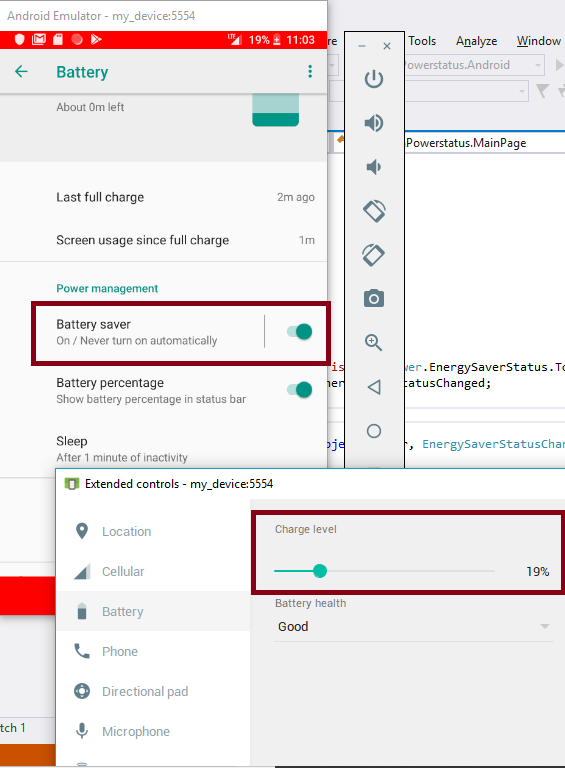The image size is (565, 768).
Task: Click the emulator volume down button
Action: [x=374, y=167]
